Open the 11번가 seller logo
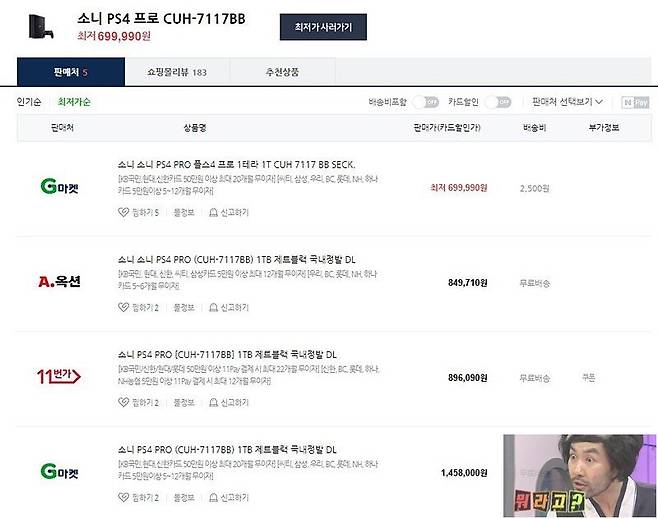658x519 pixels. [59, 376]
